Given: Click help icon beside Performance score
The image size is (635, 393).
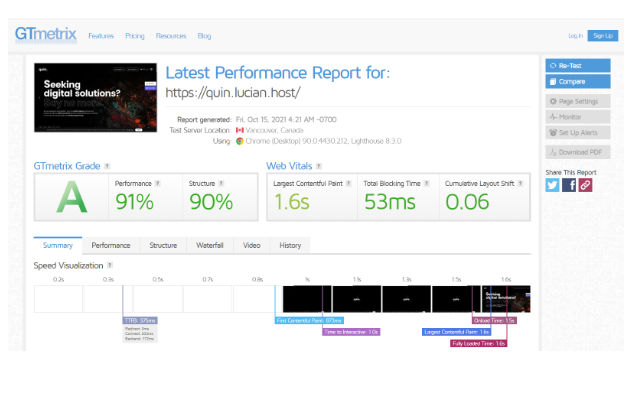Looking at the screenshot, I should point(158,184).
